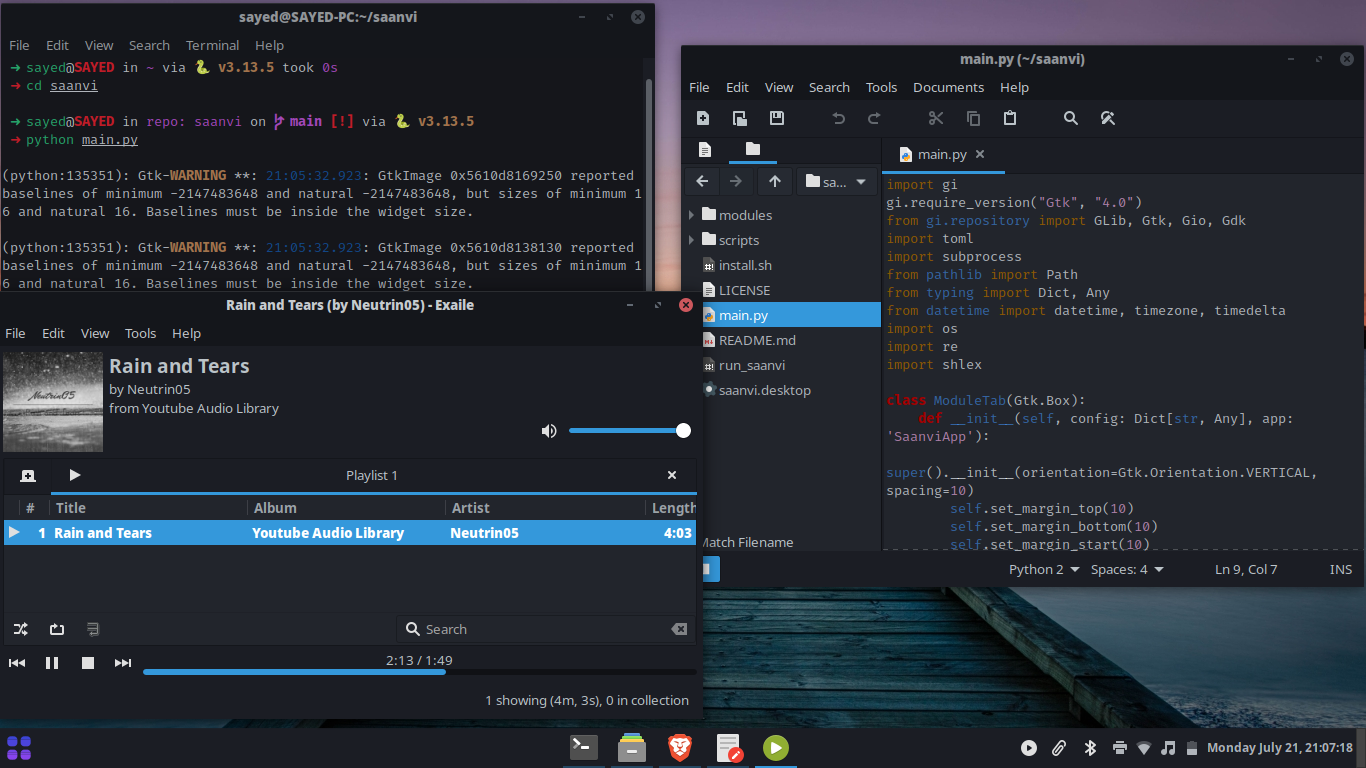Sort playlist by Title column header
The width and height of the screenshot is (1366, 768).
148,508
